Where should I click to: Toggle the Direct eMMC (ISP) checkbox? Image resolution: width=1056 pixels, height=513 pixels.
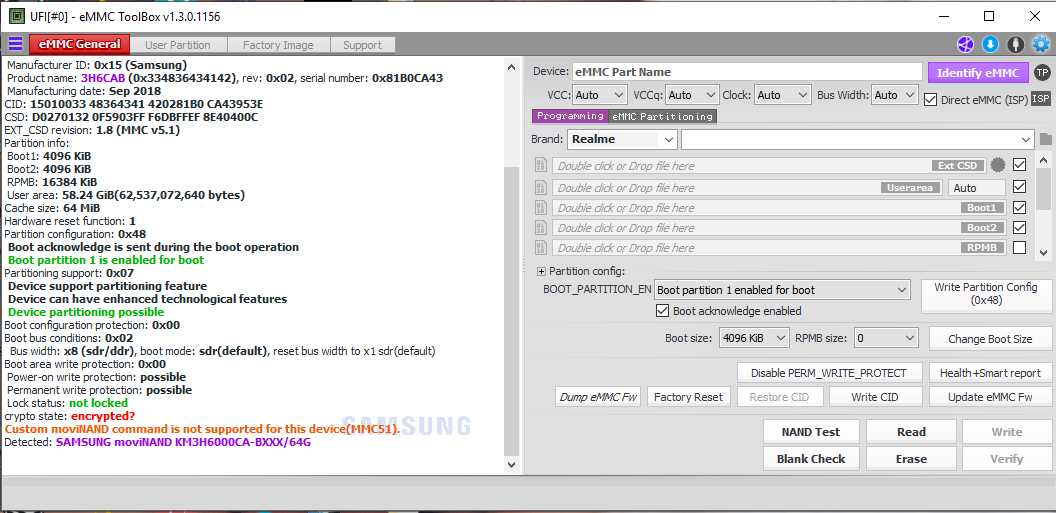click(931, 99)
